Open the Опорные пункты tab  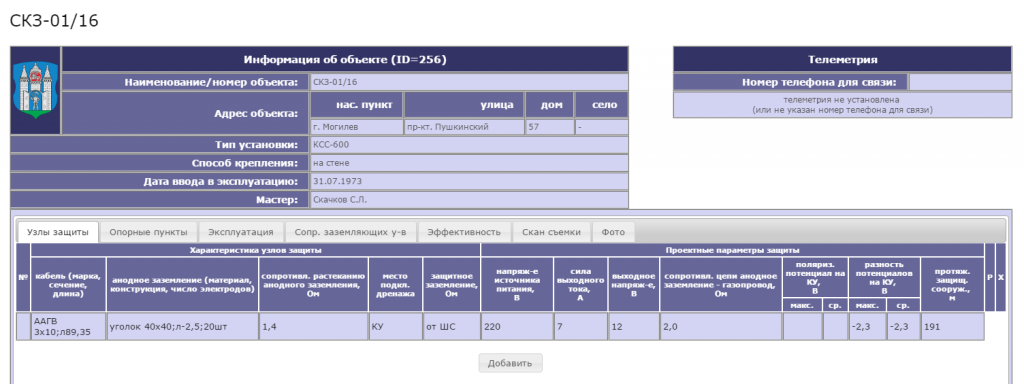tap(153, 232)
